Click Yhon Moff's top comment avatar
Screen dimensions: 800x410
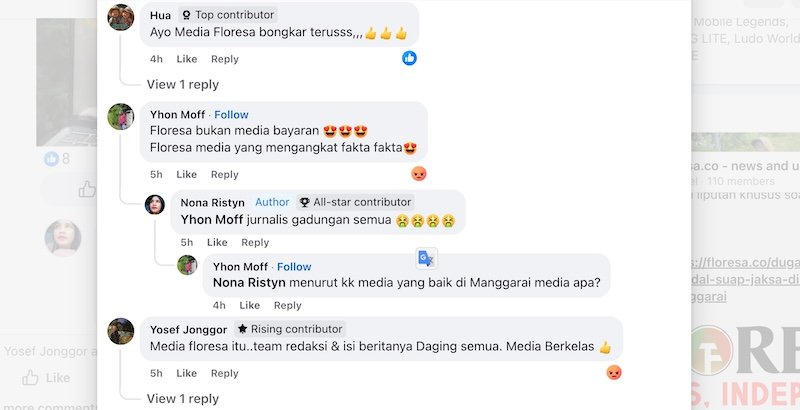coord(121,116)
